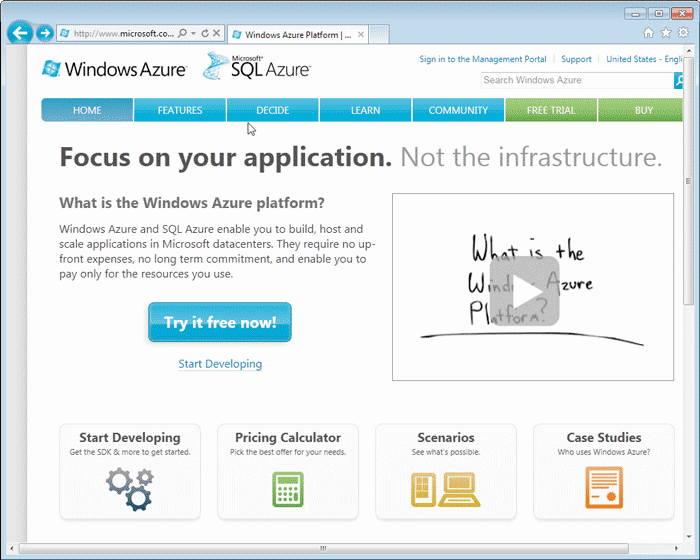Open the browser Home icon
Viewport: 700px width, 560px height.
click(x=648, y=33)
